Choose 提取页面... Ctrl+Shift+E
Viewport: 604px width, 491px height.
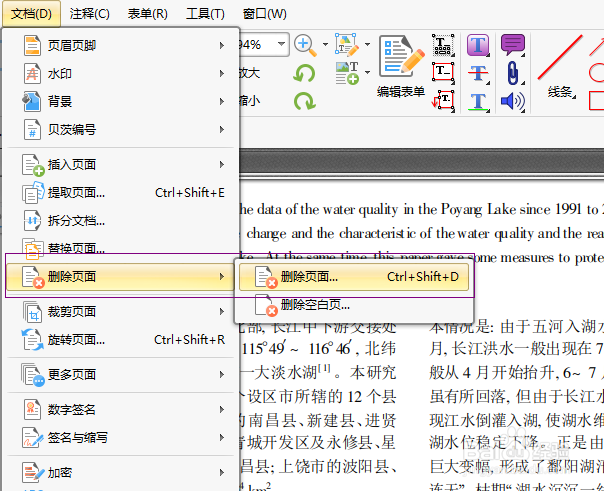click(x=121, y=193)
